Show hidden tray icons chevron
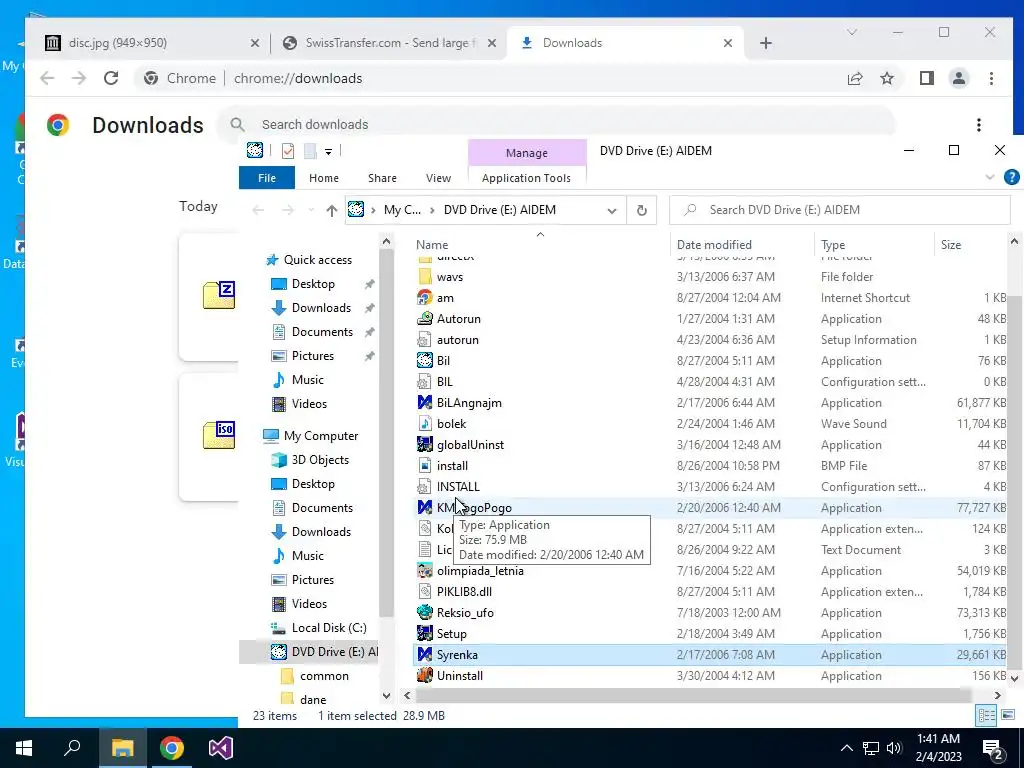 pos(846,748)
